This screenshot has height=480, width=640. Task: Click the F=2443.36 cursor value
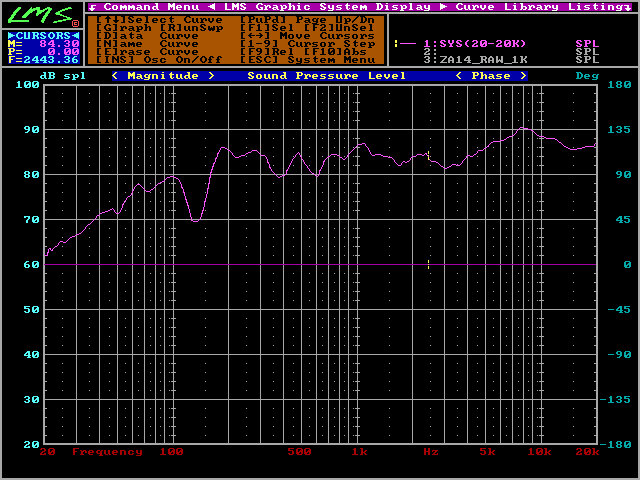(43, 60)
